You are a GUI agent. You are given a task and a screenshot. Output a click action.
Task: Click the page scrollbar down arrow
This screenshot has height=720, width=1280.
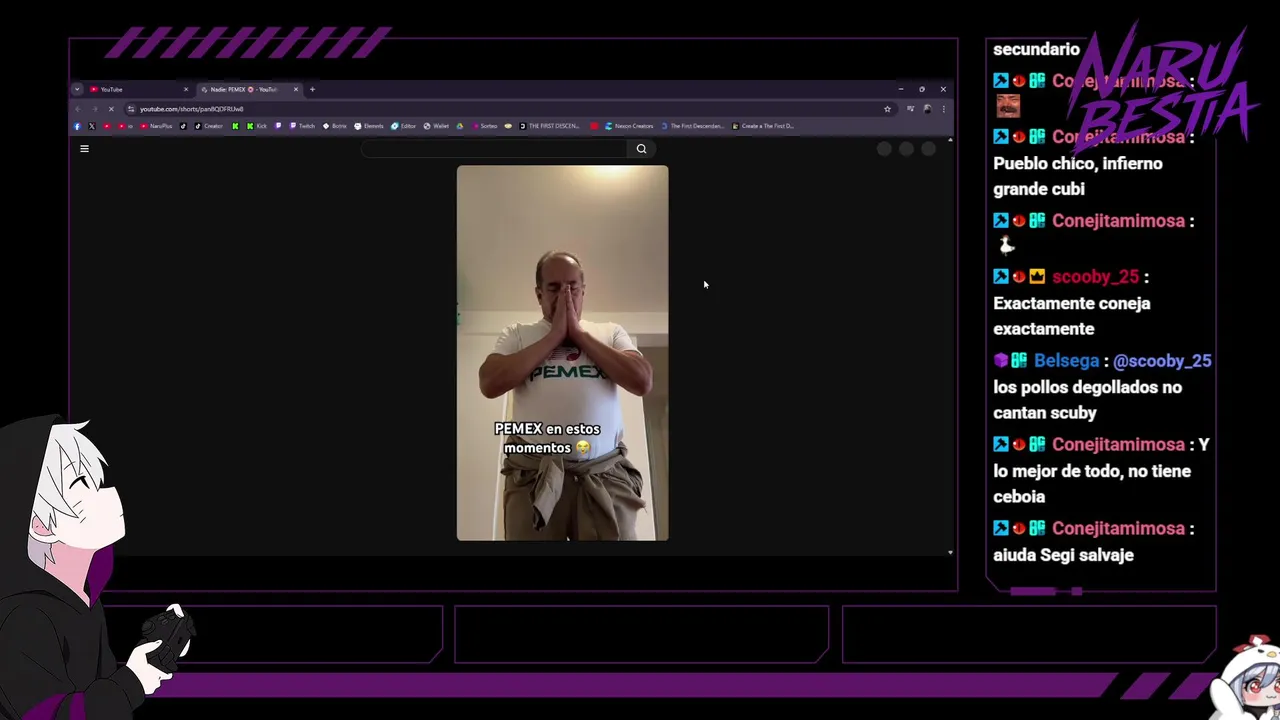click(x=950, y=552)
